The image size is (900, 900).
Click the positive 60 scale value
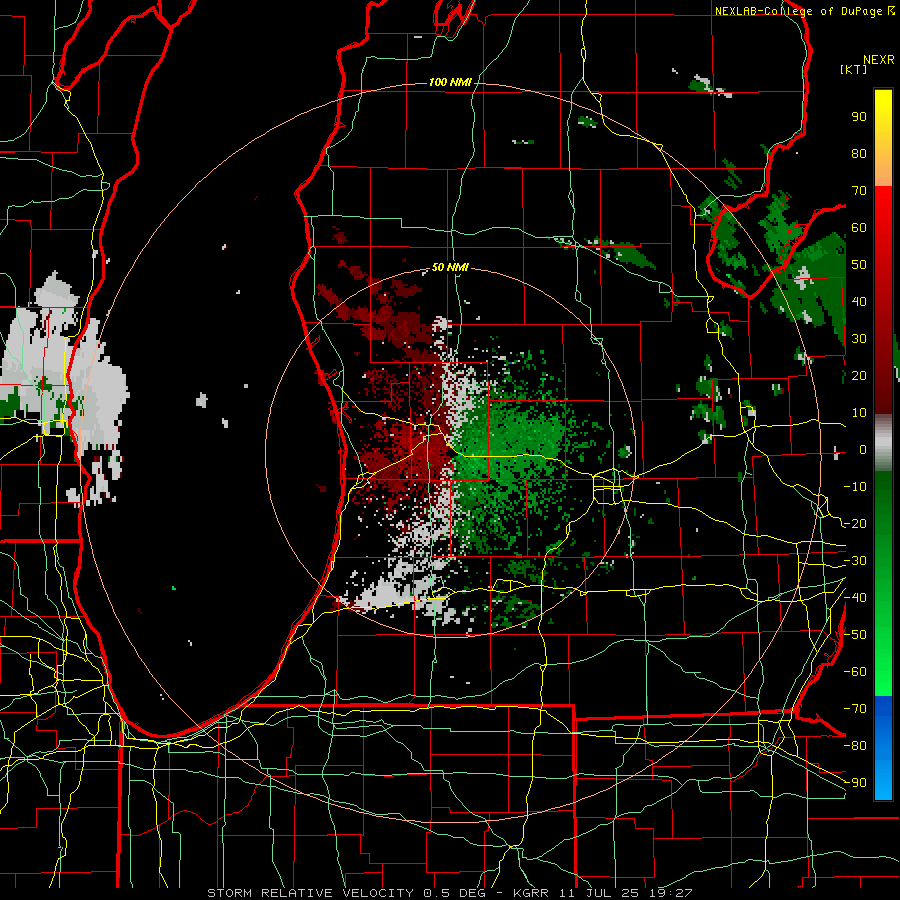point(859,227)
